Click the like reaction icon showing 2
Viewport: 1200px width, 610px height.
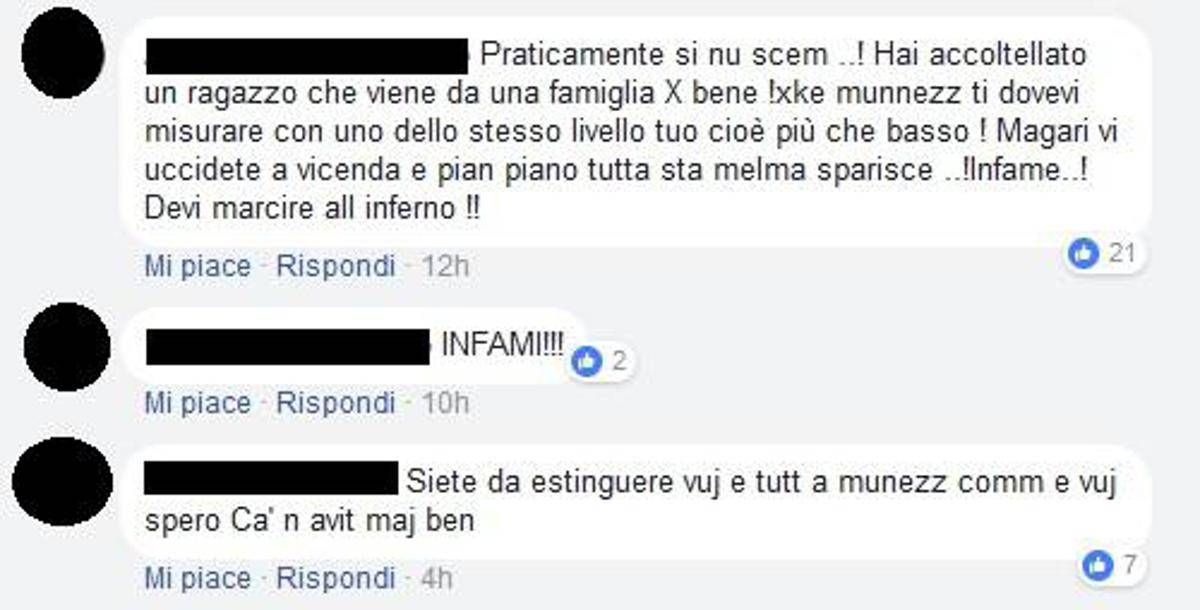[587, 362]
